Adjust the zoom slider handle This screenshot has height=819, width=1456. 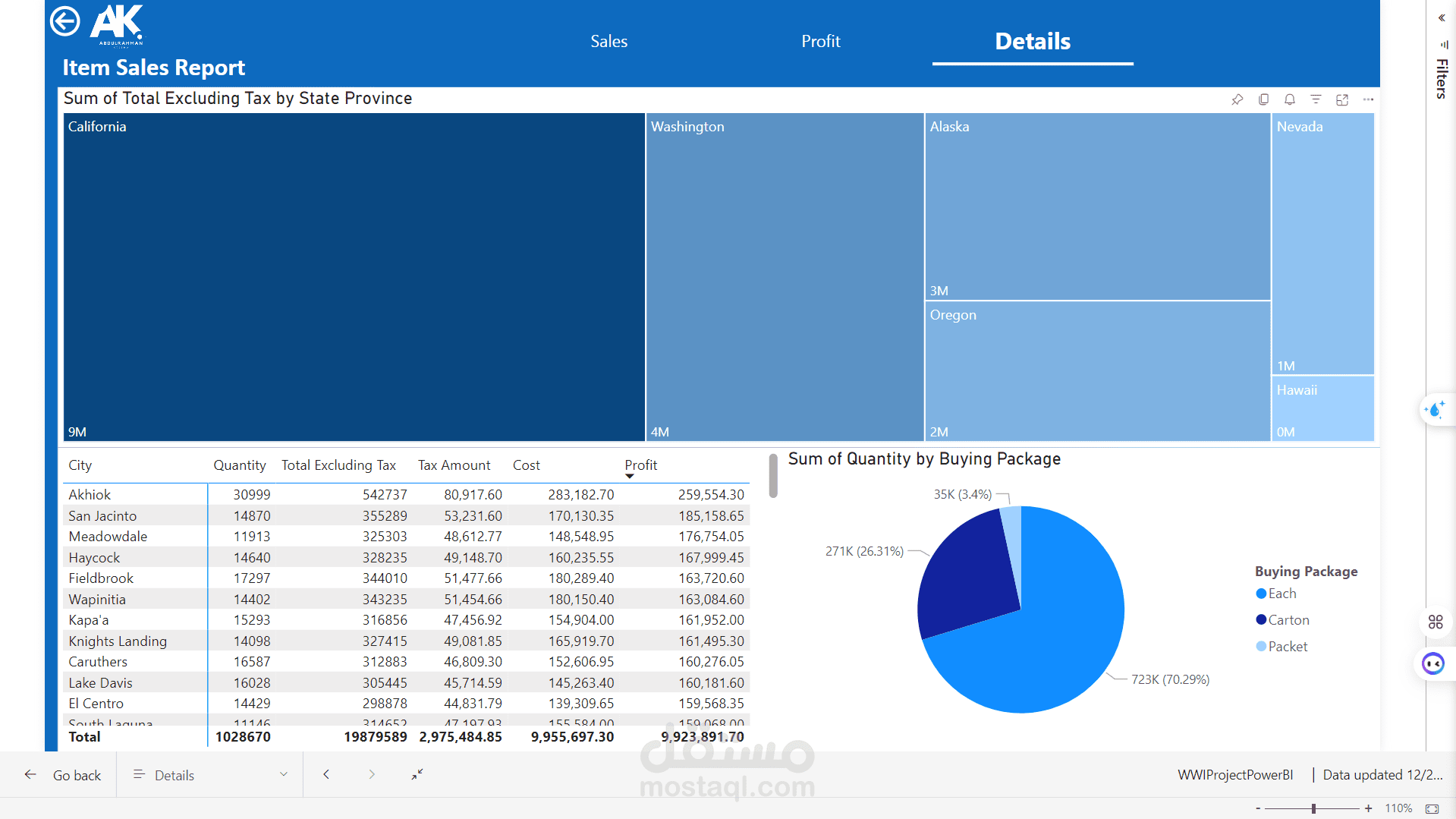(x=1313, y=808)
